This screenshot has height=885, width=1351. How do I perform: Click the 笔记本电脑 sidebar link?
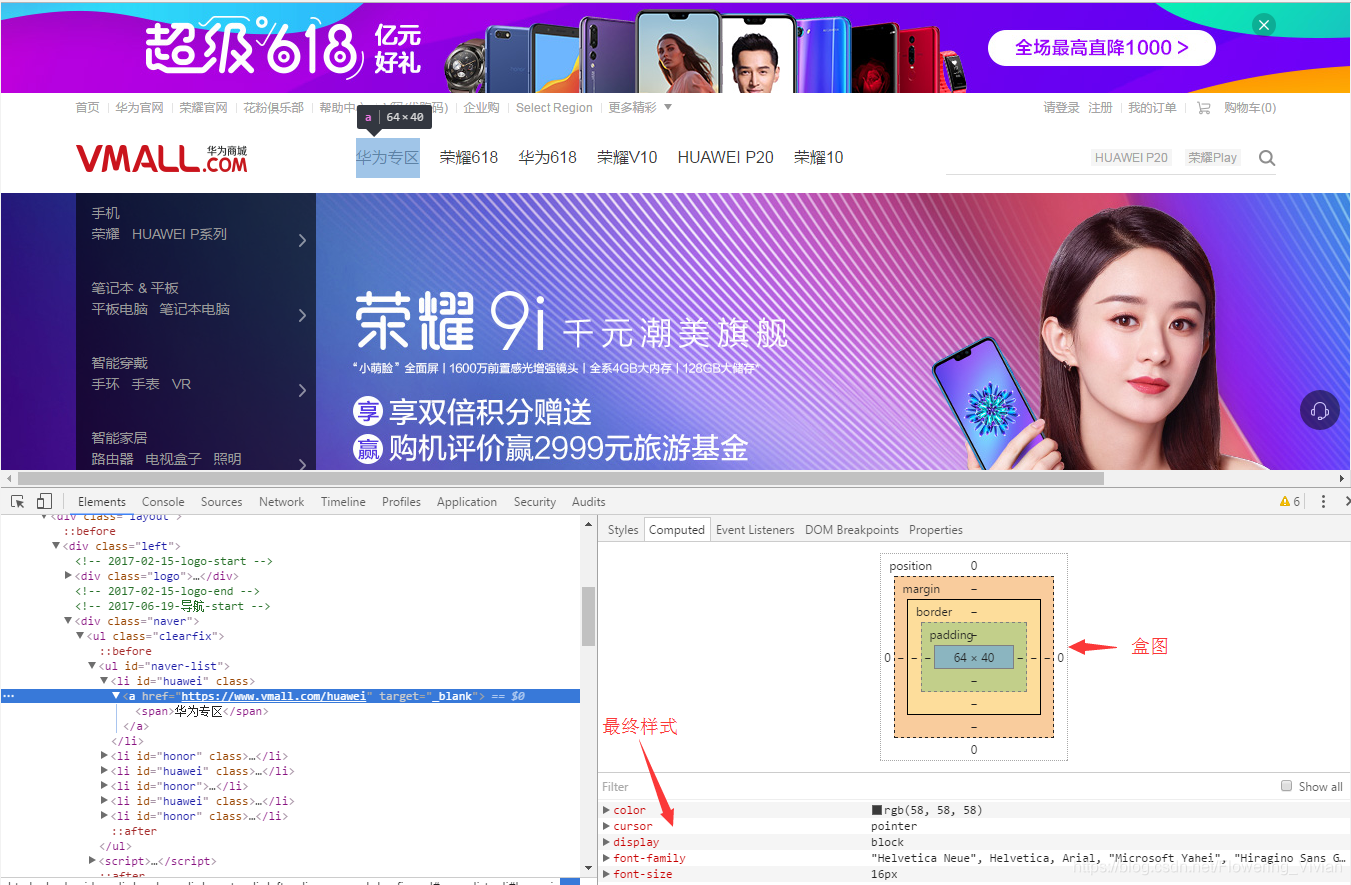click(195, 309)
